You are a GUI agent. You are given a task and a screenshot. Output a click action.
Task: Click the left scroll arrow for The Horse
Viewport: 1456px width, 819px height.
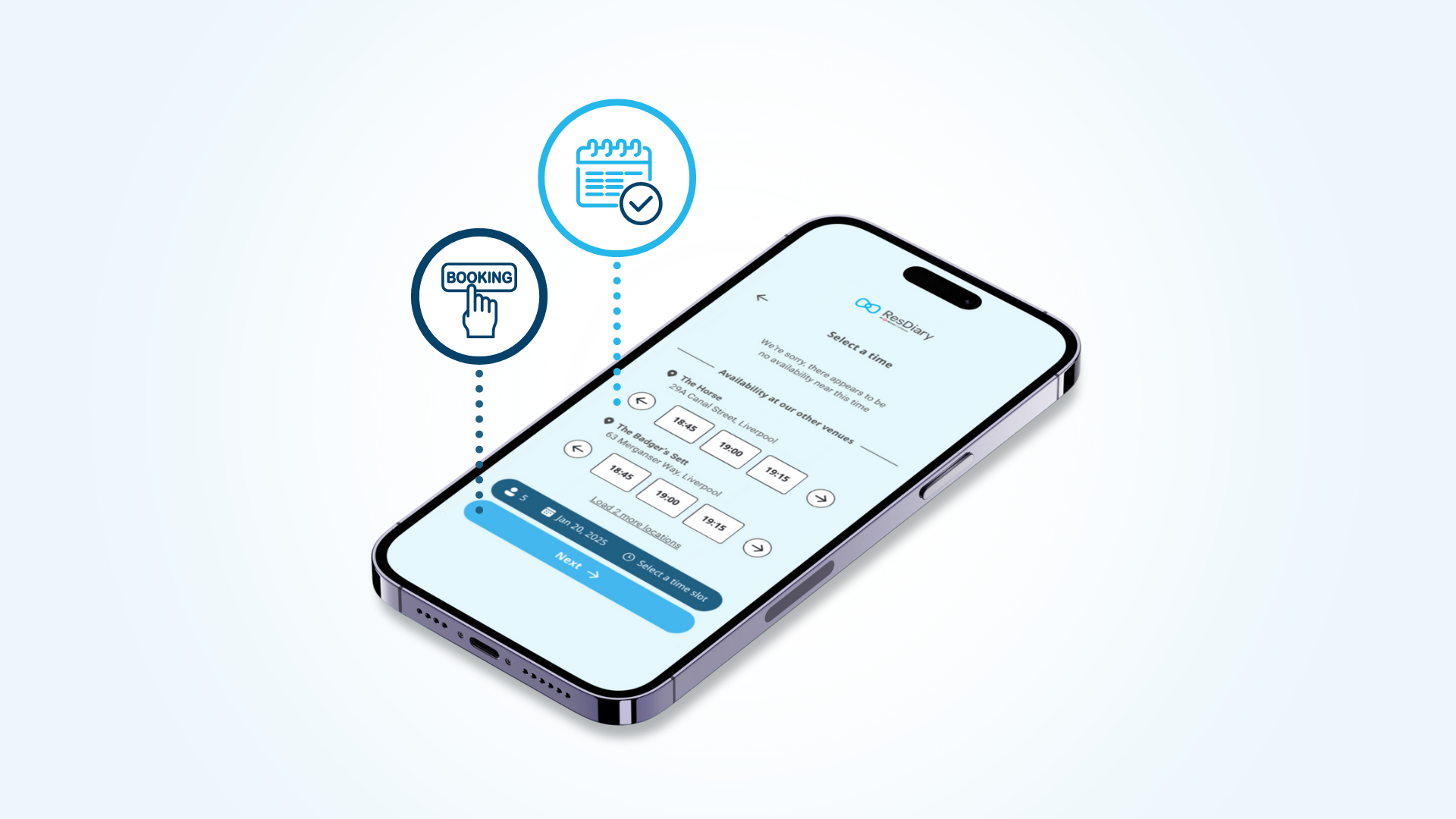click(x=641, y=400)
